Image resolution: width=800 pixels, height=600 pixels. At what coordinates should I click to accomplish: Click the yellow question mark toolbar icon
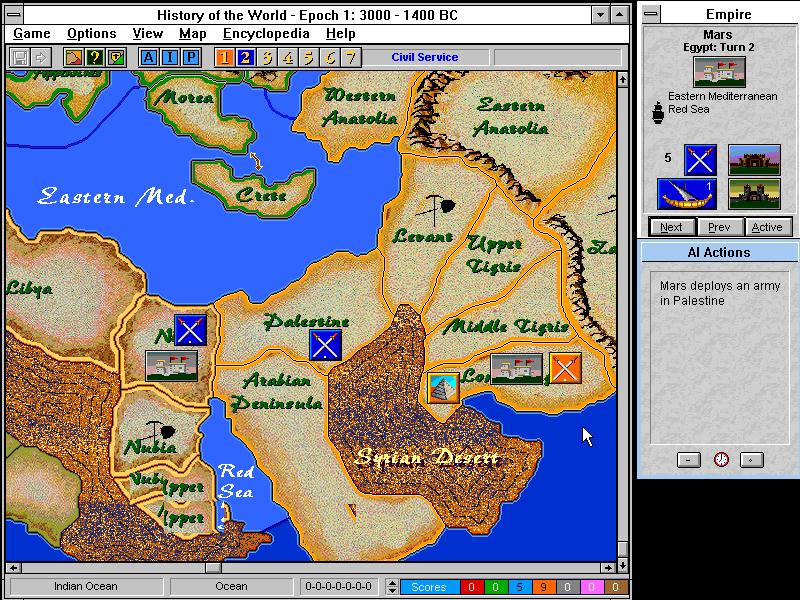[x=94, y=57]
